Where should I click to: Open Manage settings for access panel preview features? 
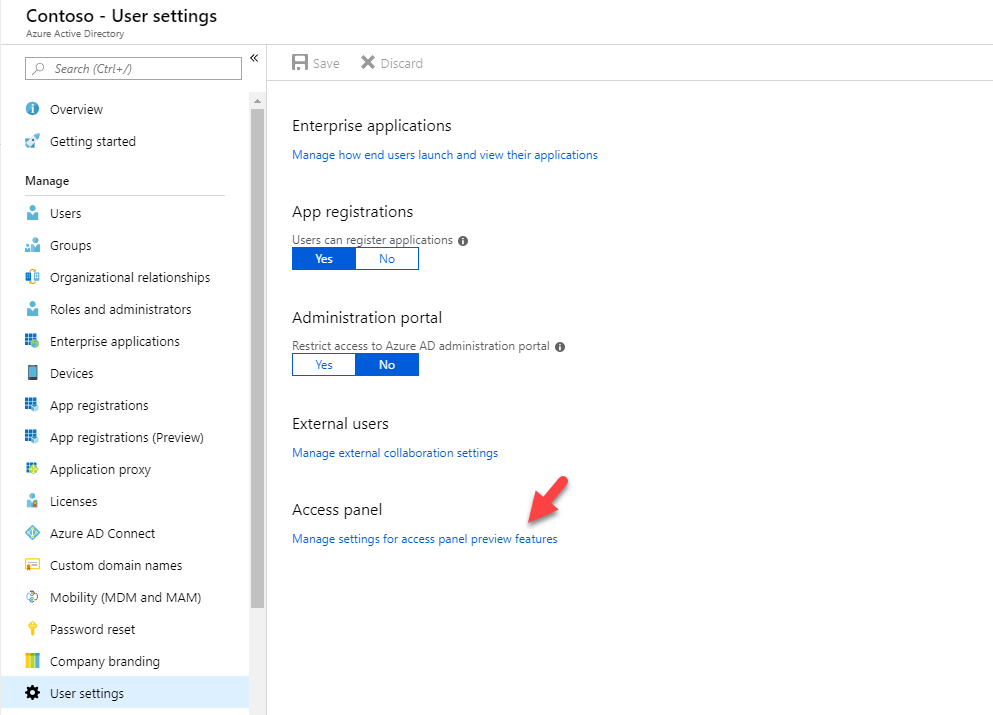(425, 539)
